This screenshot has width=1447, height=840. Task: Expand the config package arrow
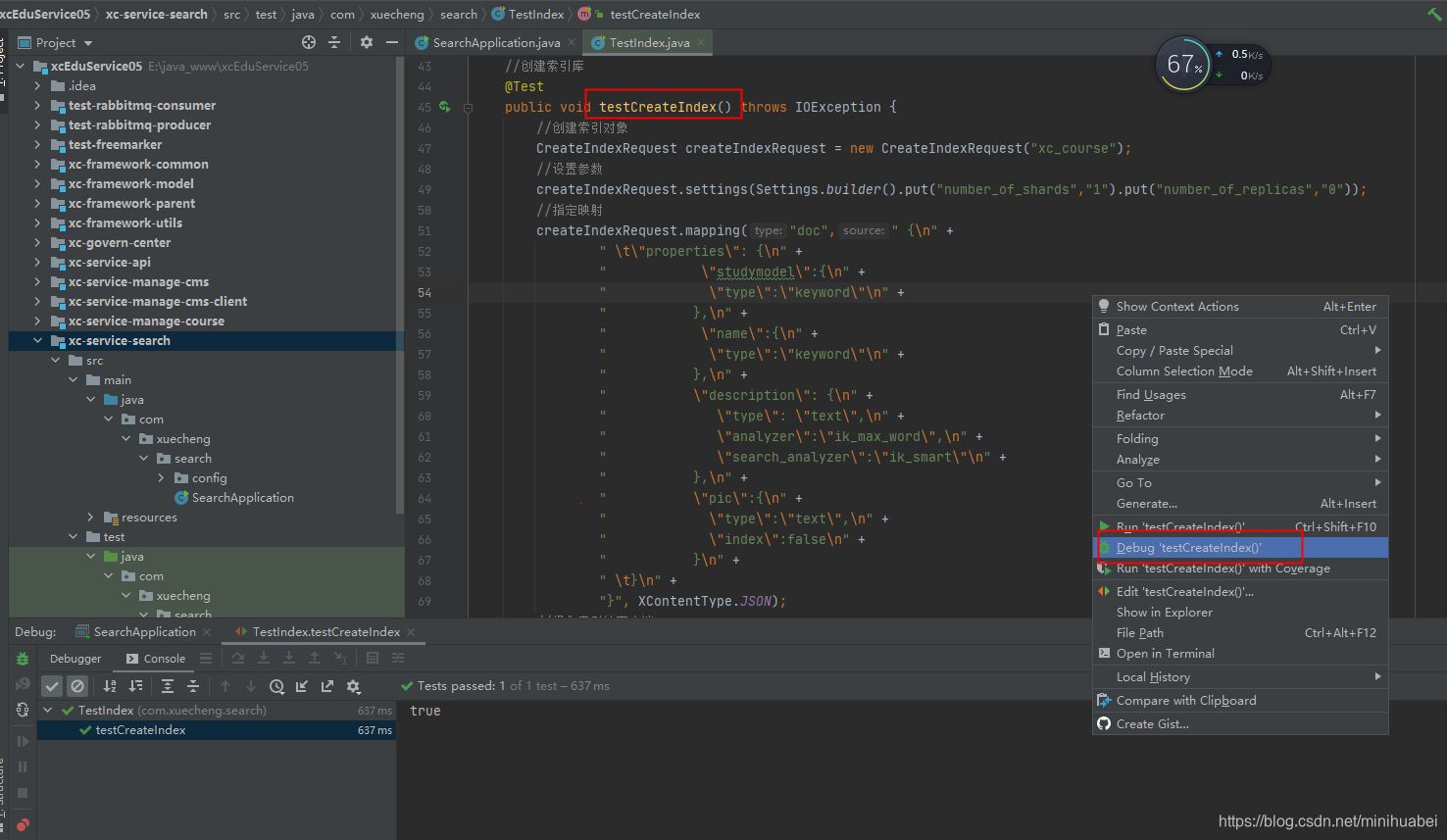click(x=162, y=478)
